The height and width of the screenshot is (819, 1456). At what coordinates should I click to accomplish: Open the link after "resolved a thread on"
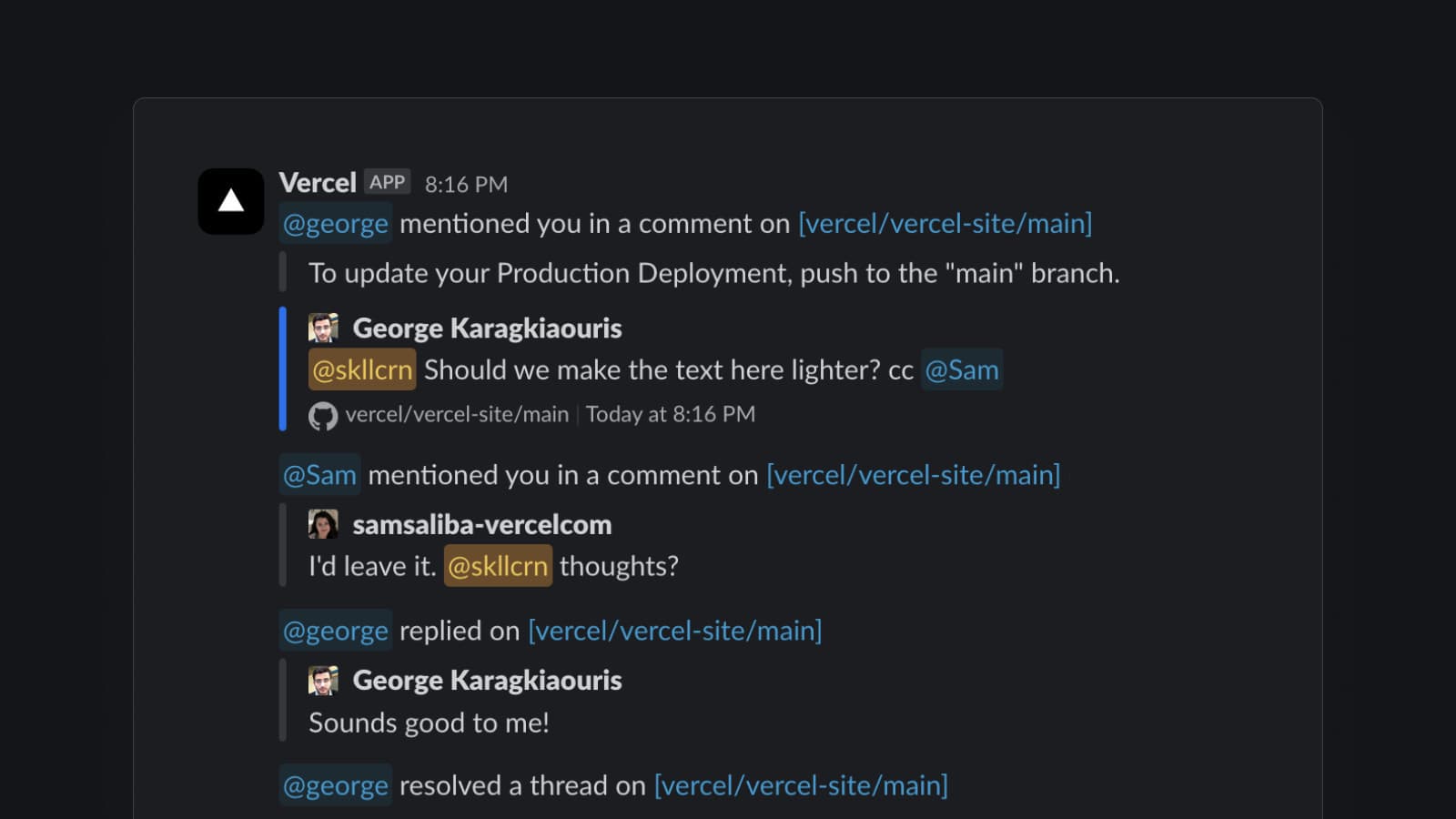pos(801,785)
